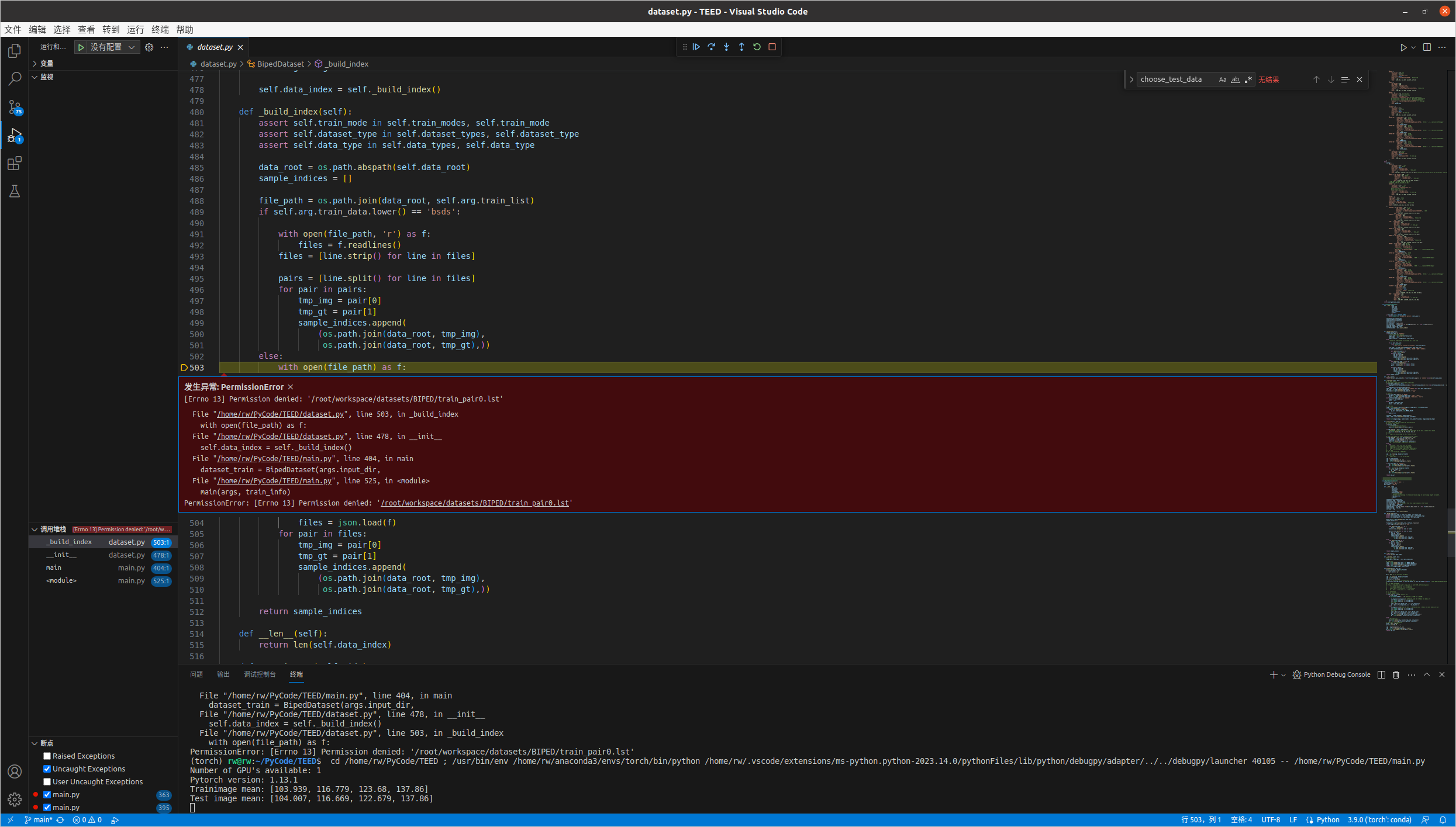1456x827 pixels.
Task: Open the Explorer view in the activity bar
Action: pyautogui.click(x=14, y=51)
